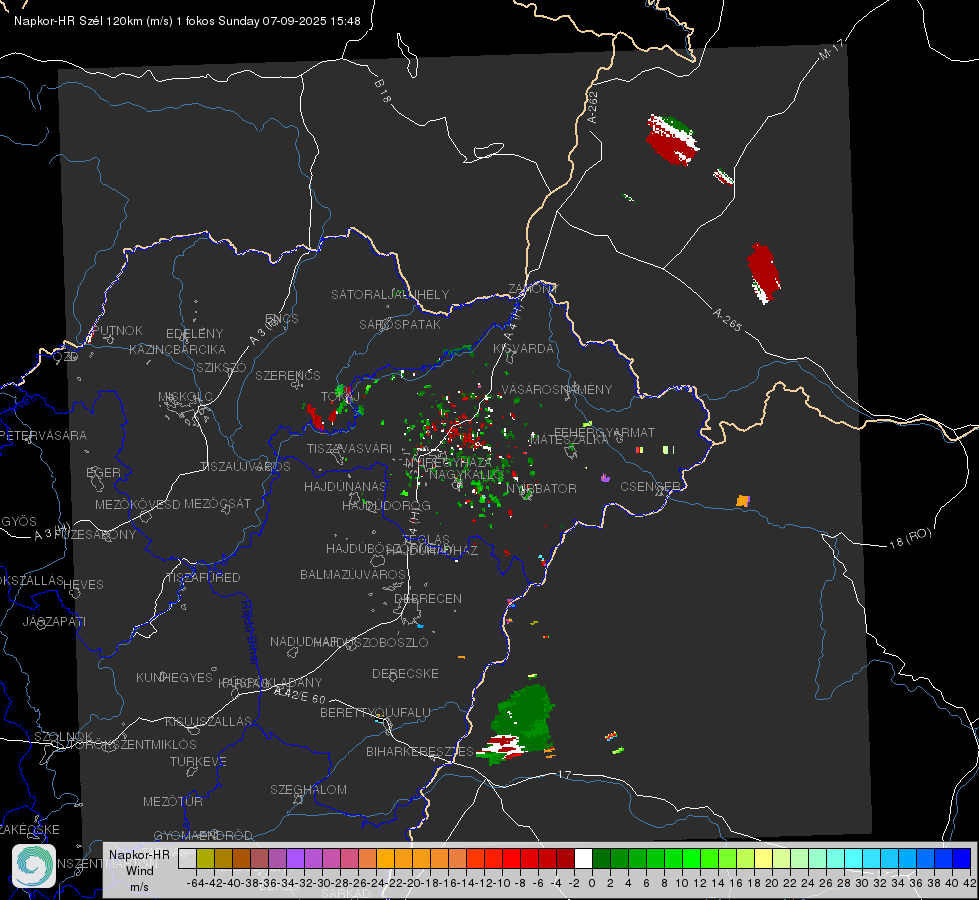Click the orange echo near 18 (RO) road

[742, 500]
